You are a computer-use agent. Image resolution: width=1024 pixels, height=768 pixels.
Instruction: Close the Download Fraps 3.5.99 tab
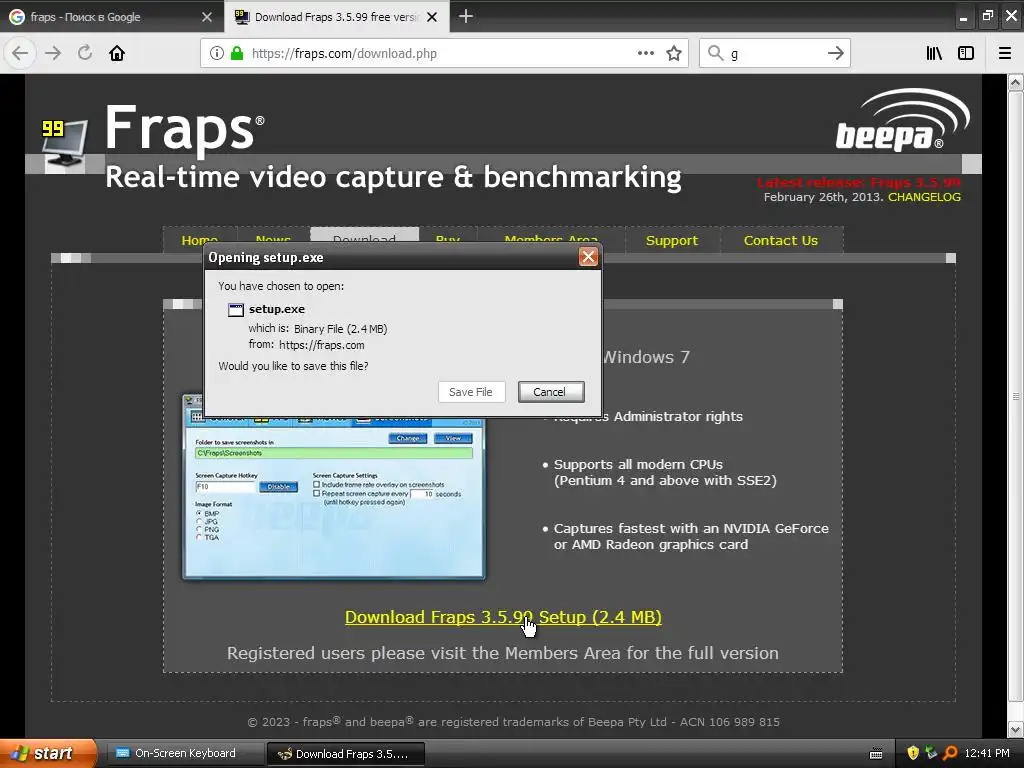(432, 17)
